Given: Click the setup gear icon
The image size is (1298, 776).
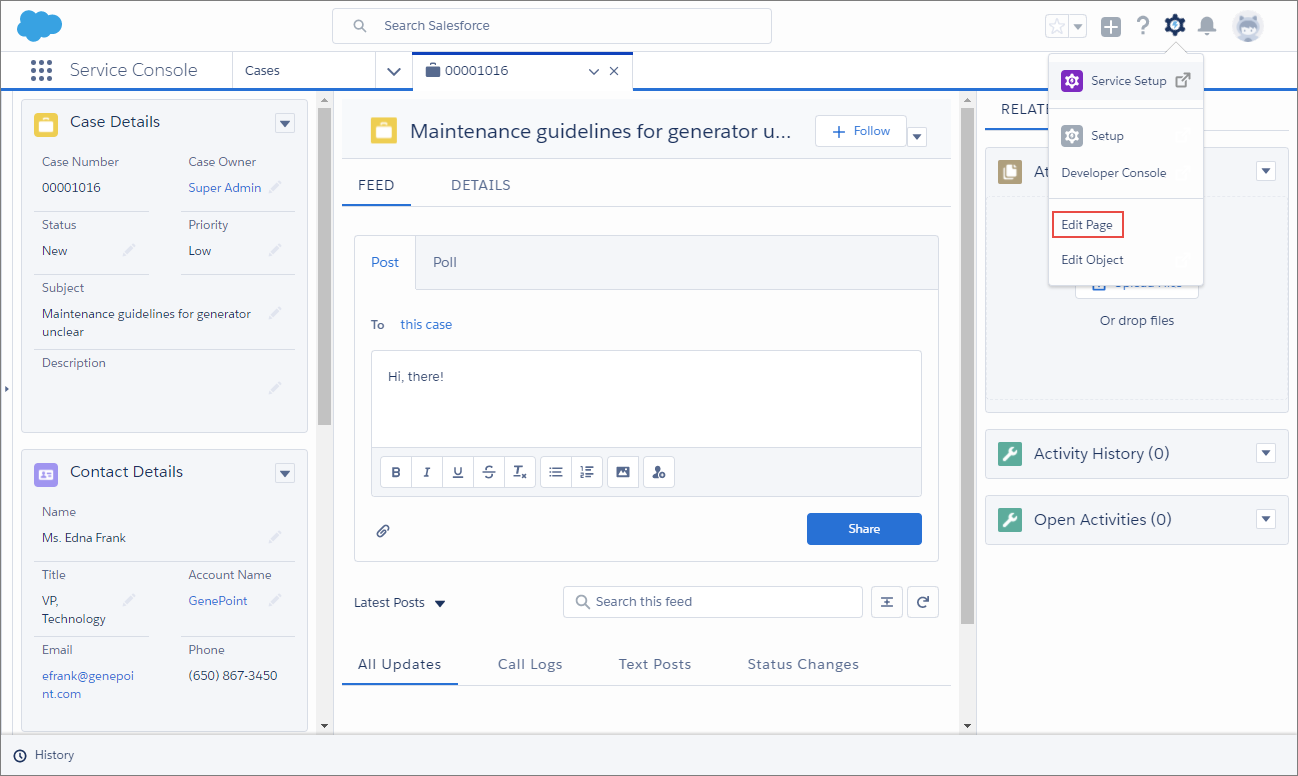Looking at the screenshot, I should click(1175, 26).
